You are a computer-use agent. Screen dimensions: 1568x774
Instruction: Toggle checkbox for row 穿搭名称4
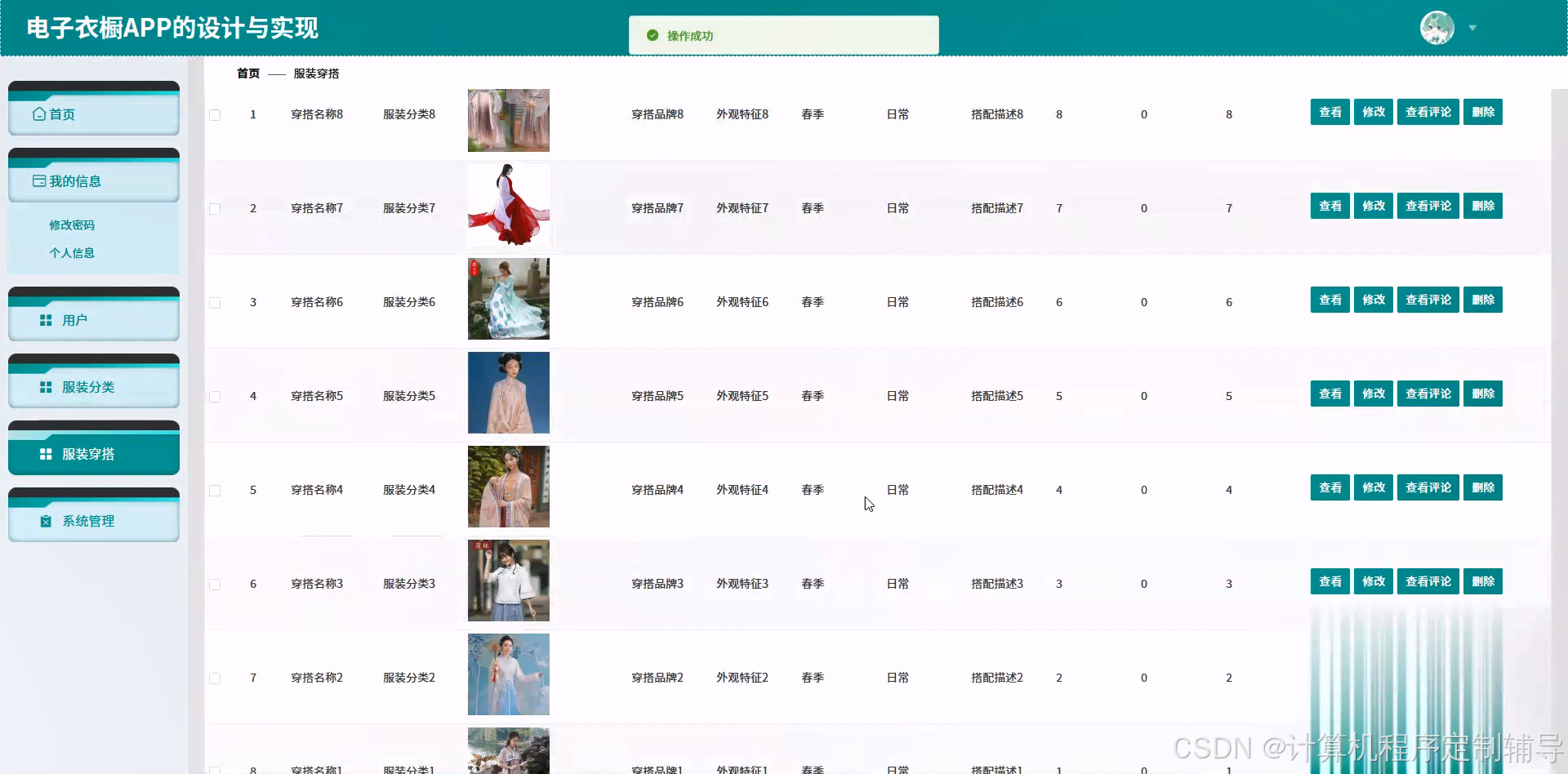tap(215, 491)
